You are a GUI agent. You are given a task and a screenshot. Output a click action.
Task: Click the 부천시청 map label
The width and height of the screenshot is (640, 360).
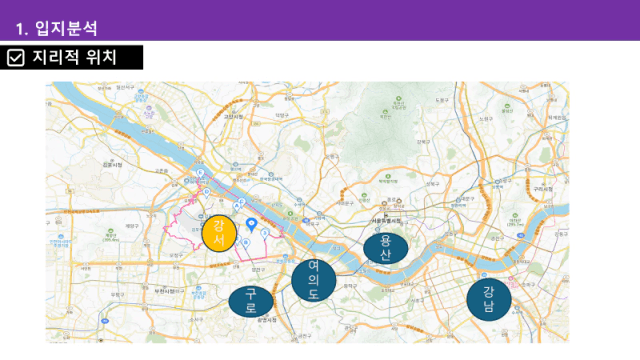(x=165, y=291)
